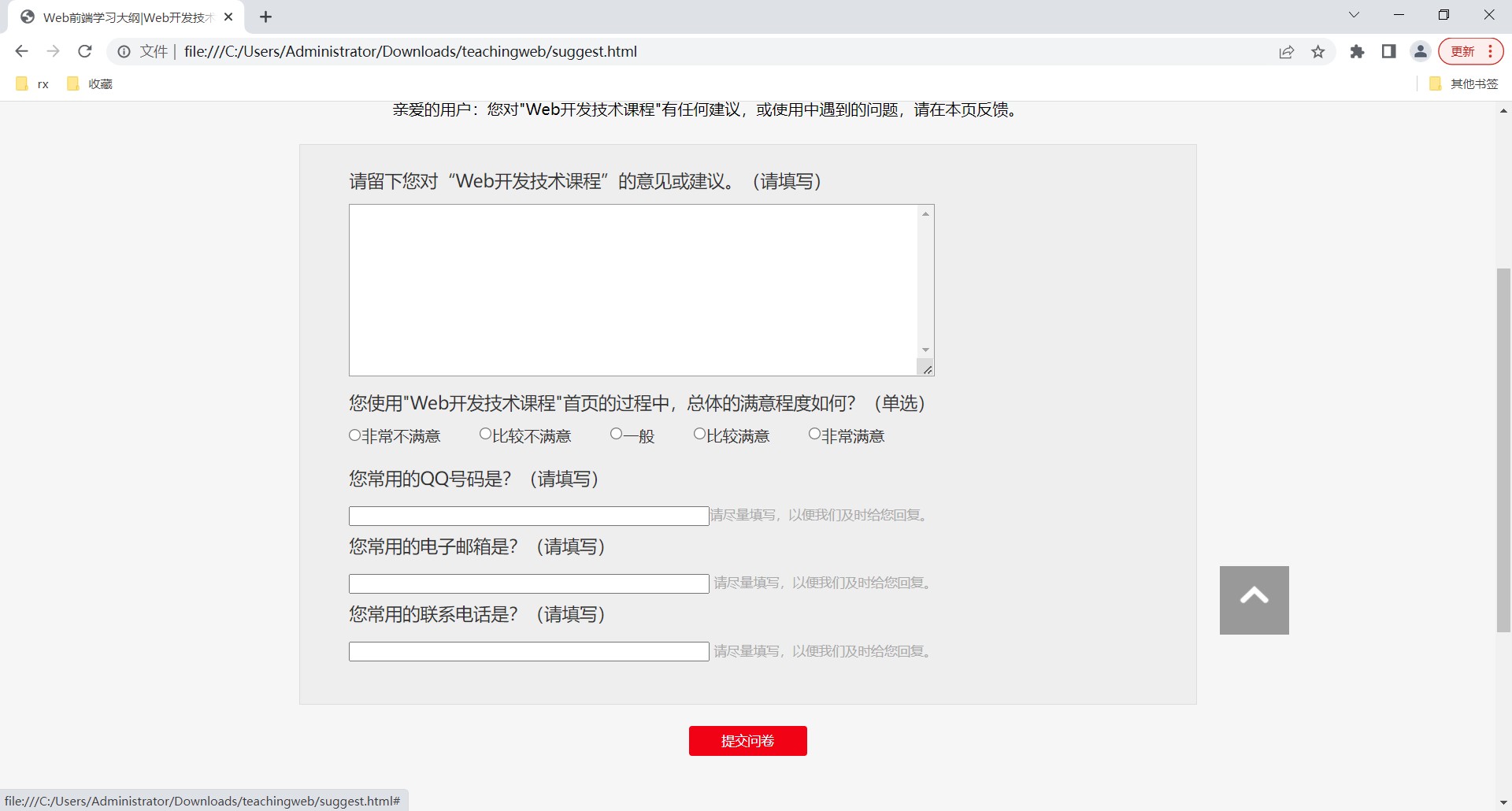
Task: Select the 非常不满意 radio option
Action: 354,435
